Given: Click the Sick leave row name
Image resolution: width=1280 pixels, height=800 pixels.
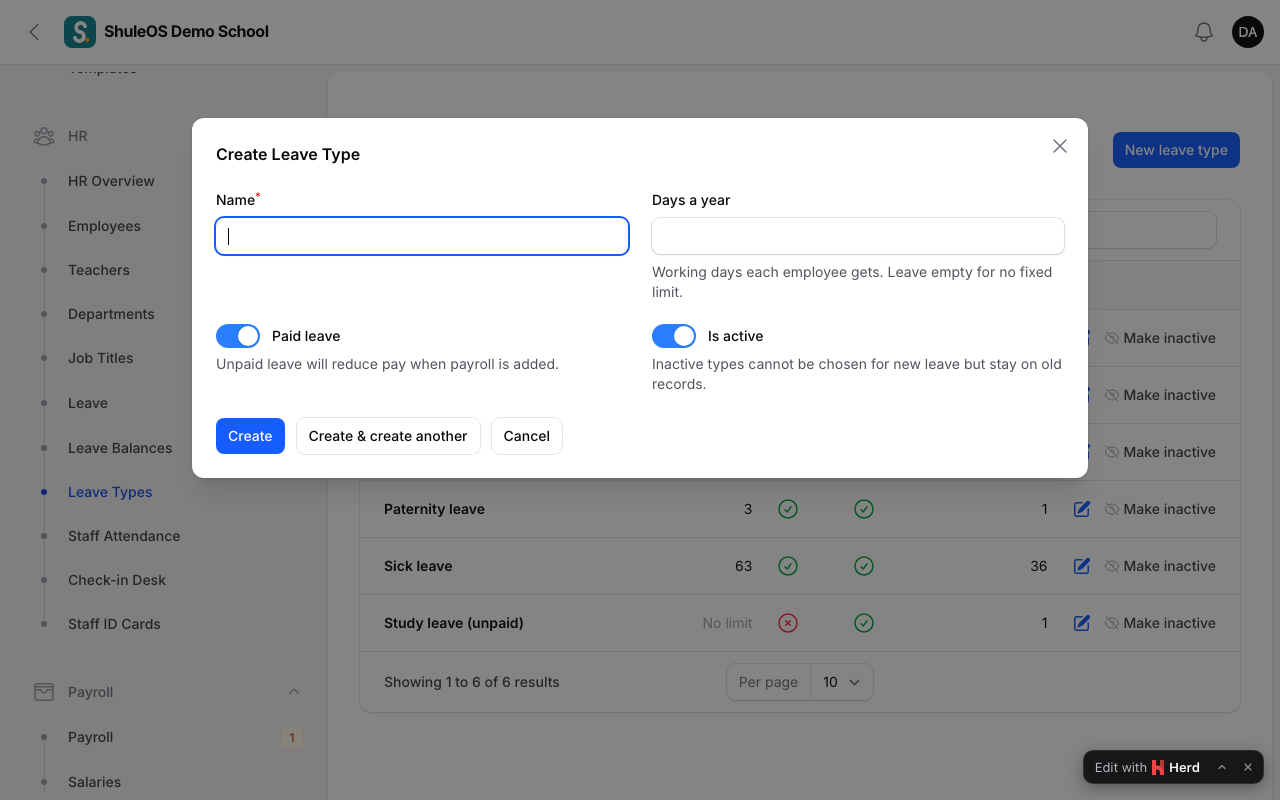Looking at the screenshot, I should 418,566.
